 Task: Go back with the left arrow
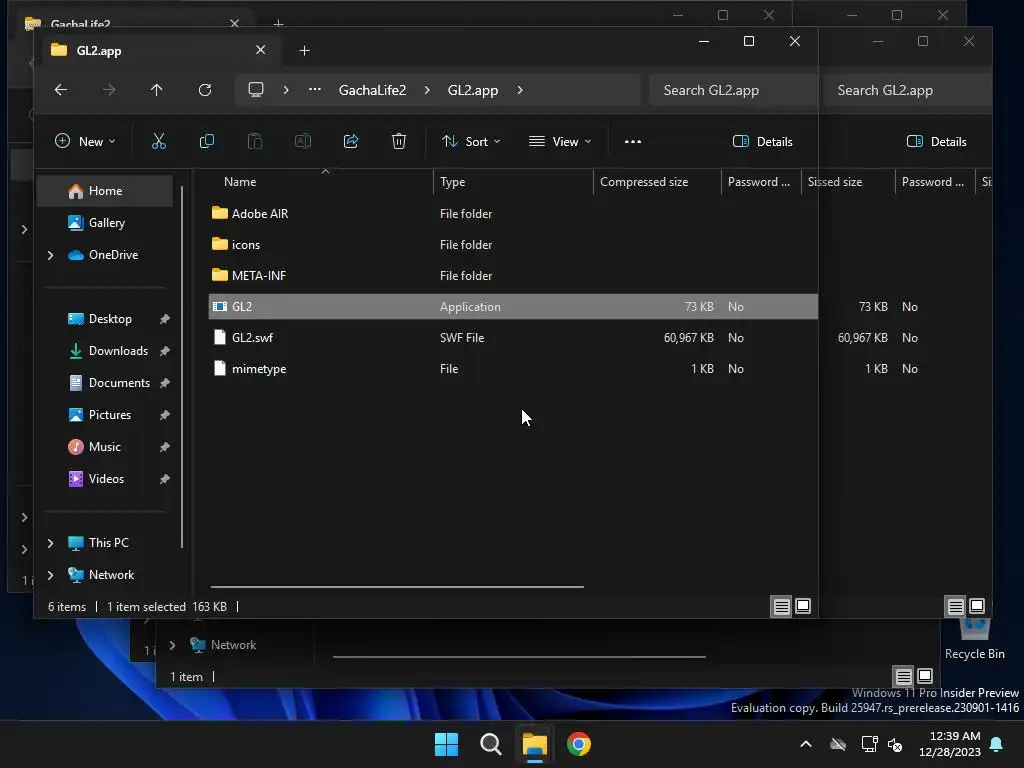tap(61, 90)
